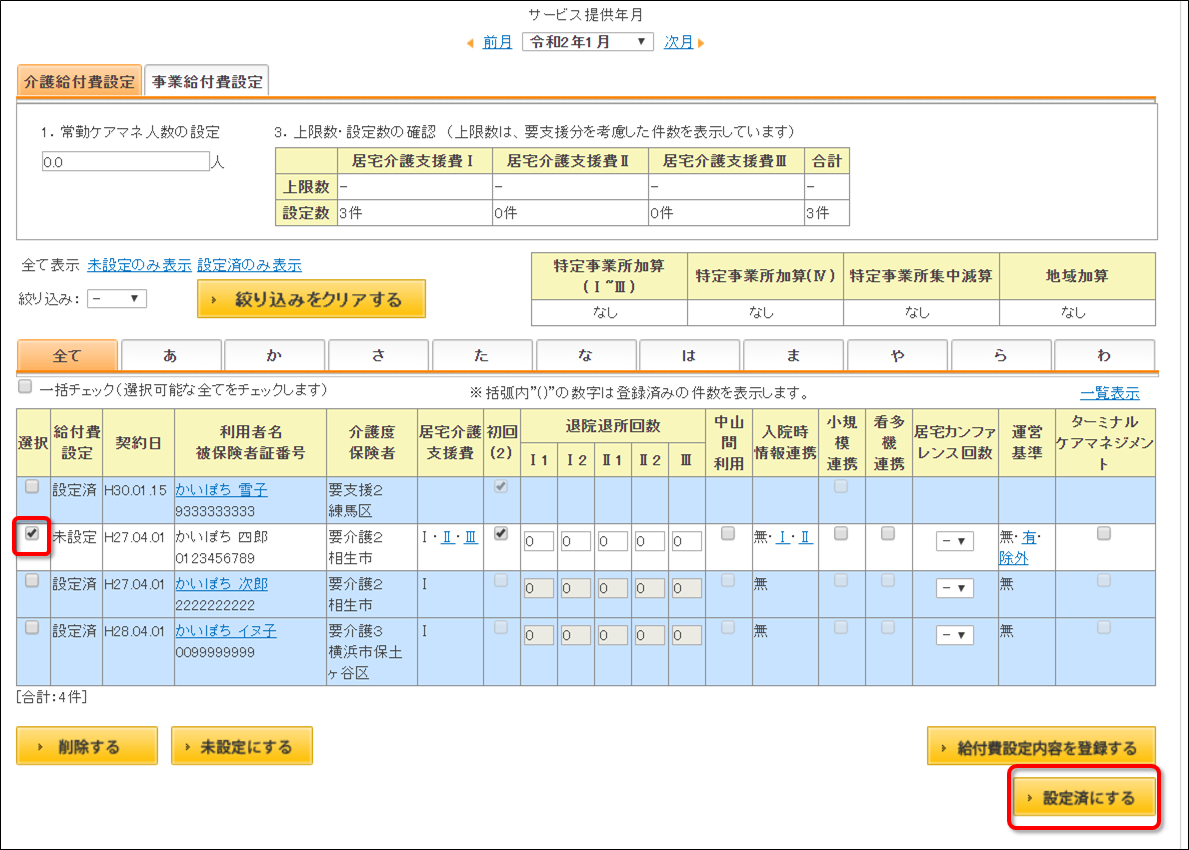Click Ⅰ2 退院退所回数 field in 四郎 row
This screenshot has height=850, width=1189.
[576, 541]
